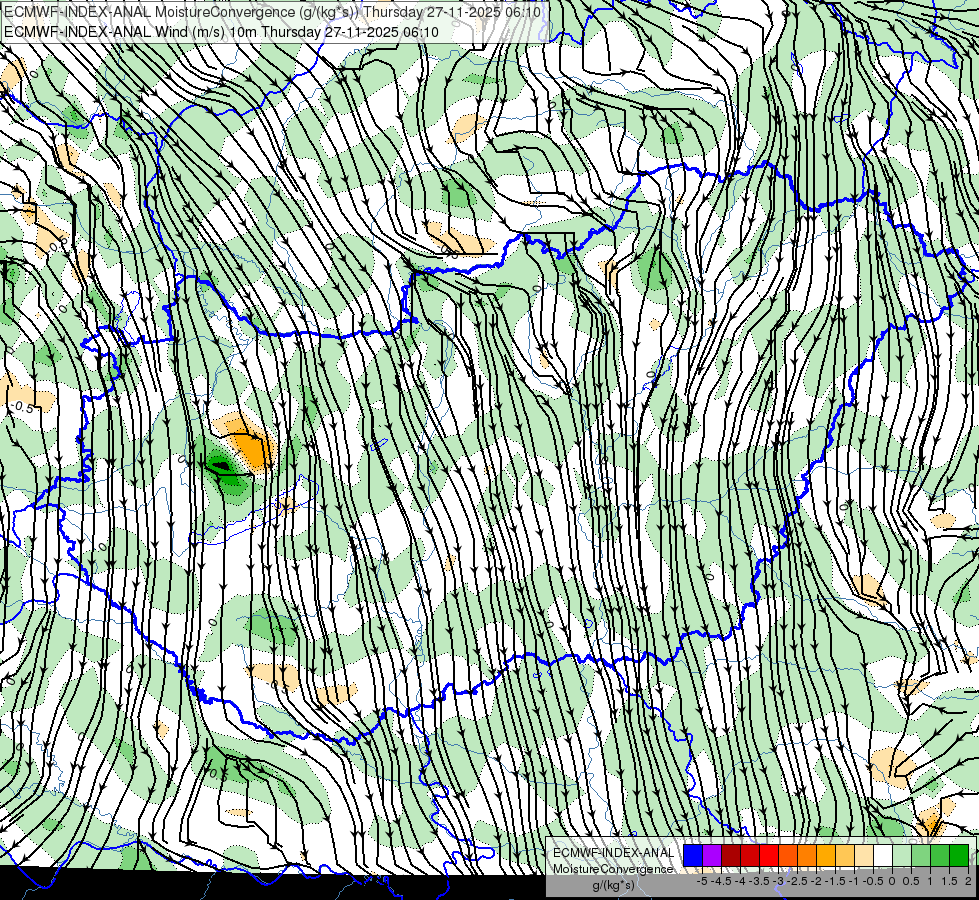Click the -4.5 tick label in the legend
This screenshot has width=979, height=900.
pos(721,881)
